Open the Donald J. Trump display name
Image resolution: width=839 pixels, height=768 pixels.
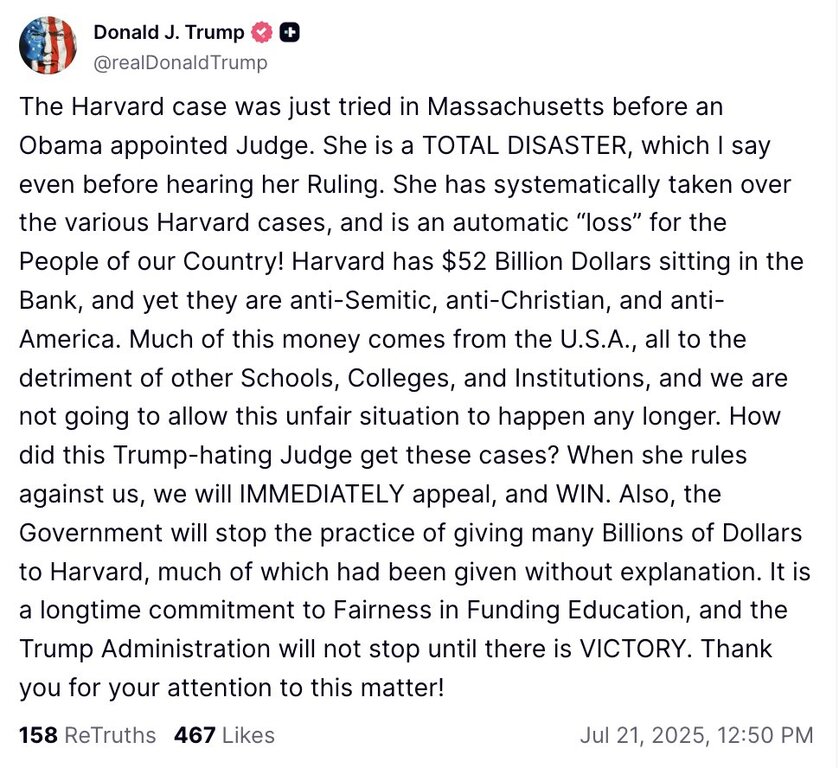click(169, 33)
